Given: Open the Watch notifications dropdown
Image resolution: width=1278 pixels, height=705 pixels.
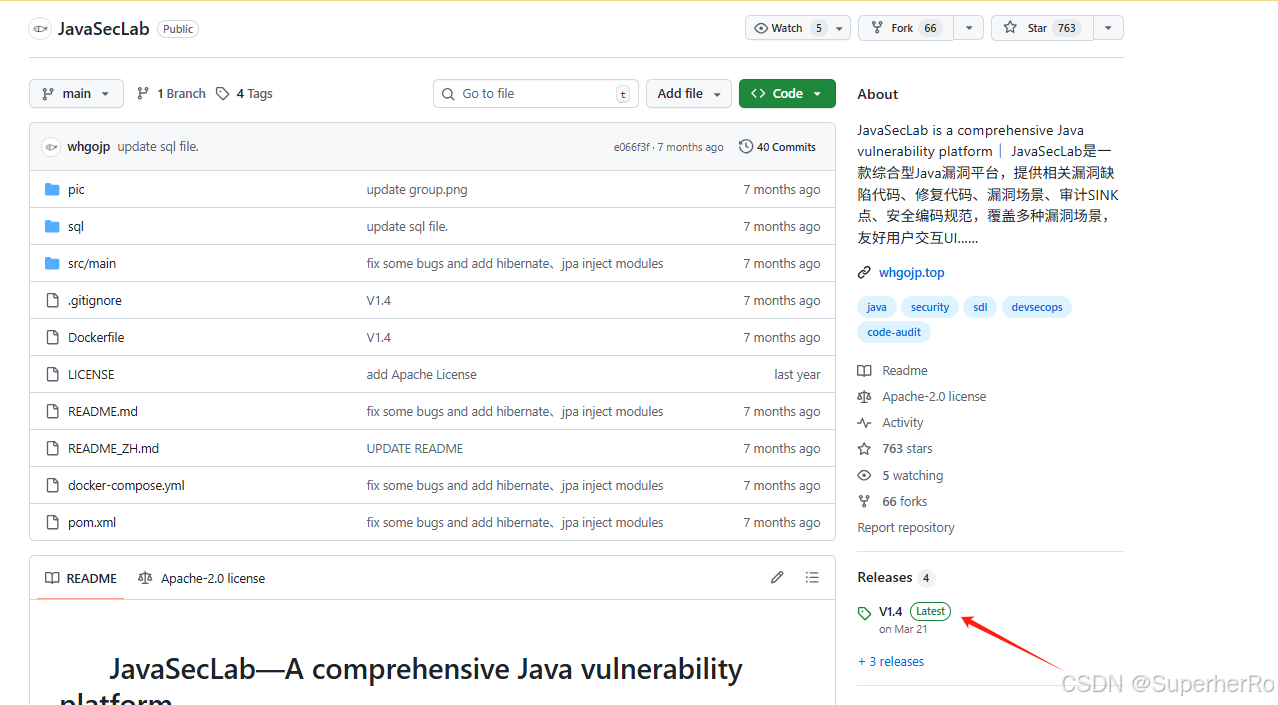Looking at the screenshot, I should click(798, 28).
